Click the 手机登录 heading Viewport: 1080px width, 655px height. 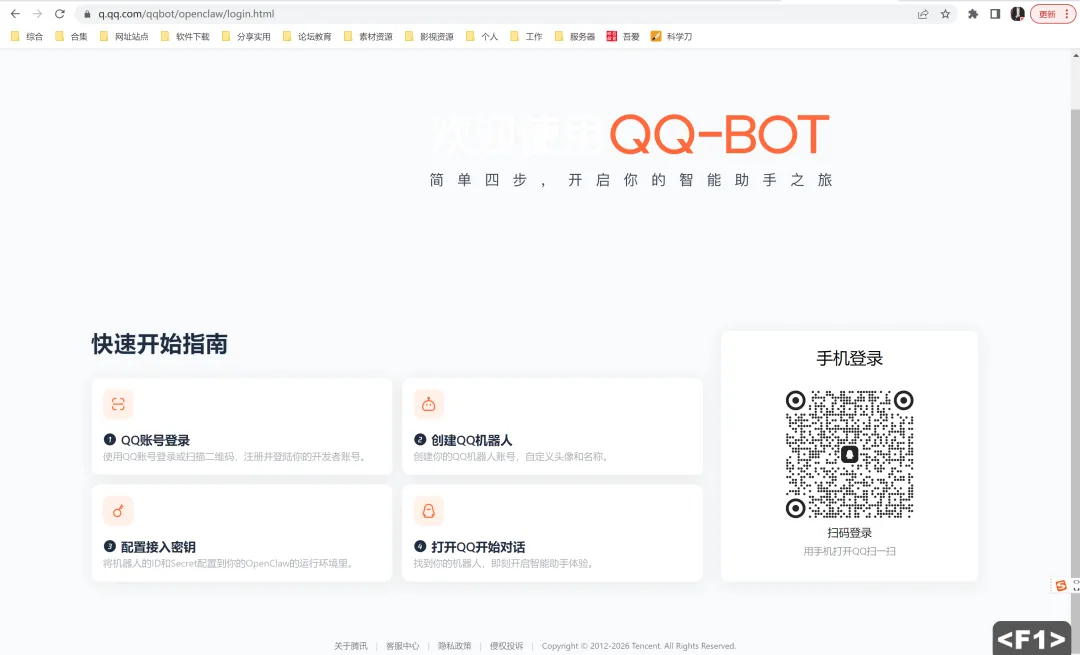click(849, 358)
